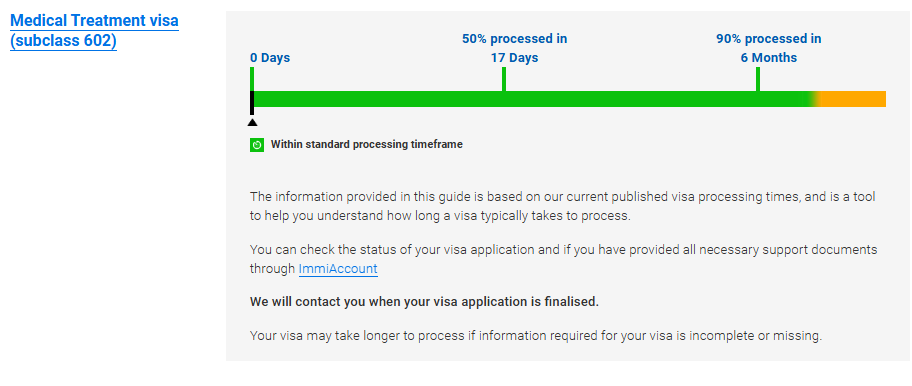The image size is (912, 386).
Task: Click the green clock status icon
Action: tap(257, 145)
